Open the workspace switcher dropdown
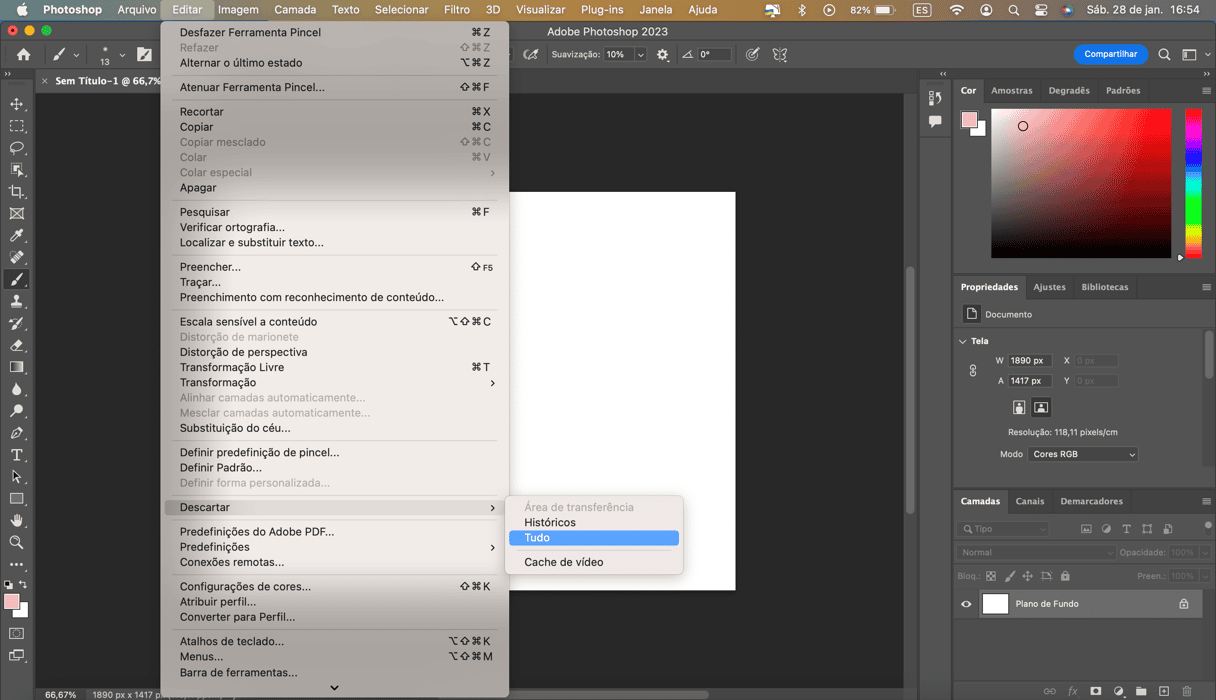Viewport: 1216px width, 700px height. coord(1194,54)
